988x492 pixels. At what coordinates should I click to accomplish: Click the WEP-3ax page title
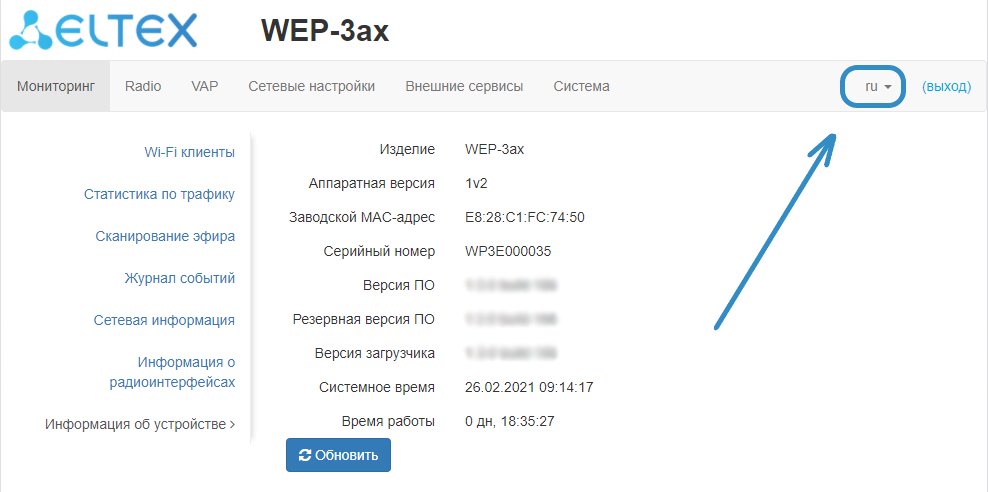click(x=325, y=31)
